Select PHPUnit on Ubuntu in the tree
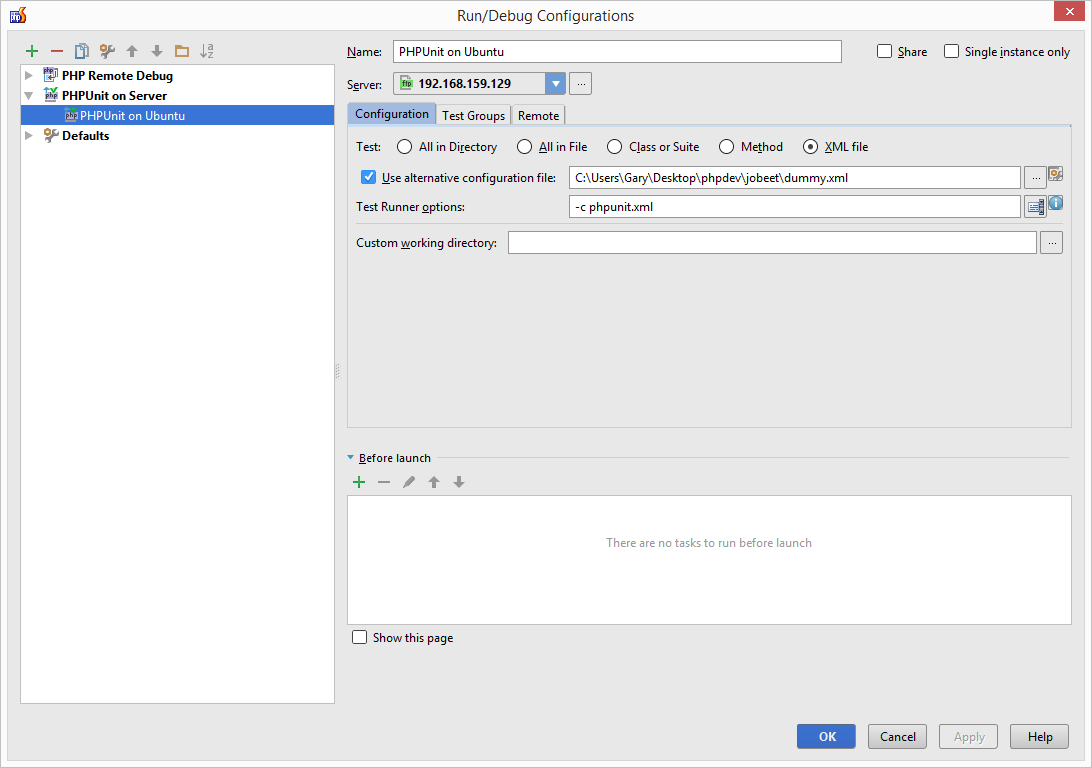Image resolution: width=1092 pixels, height=768 pixels. click(178, 116)
